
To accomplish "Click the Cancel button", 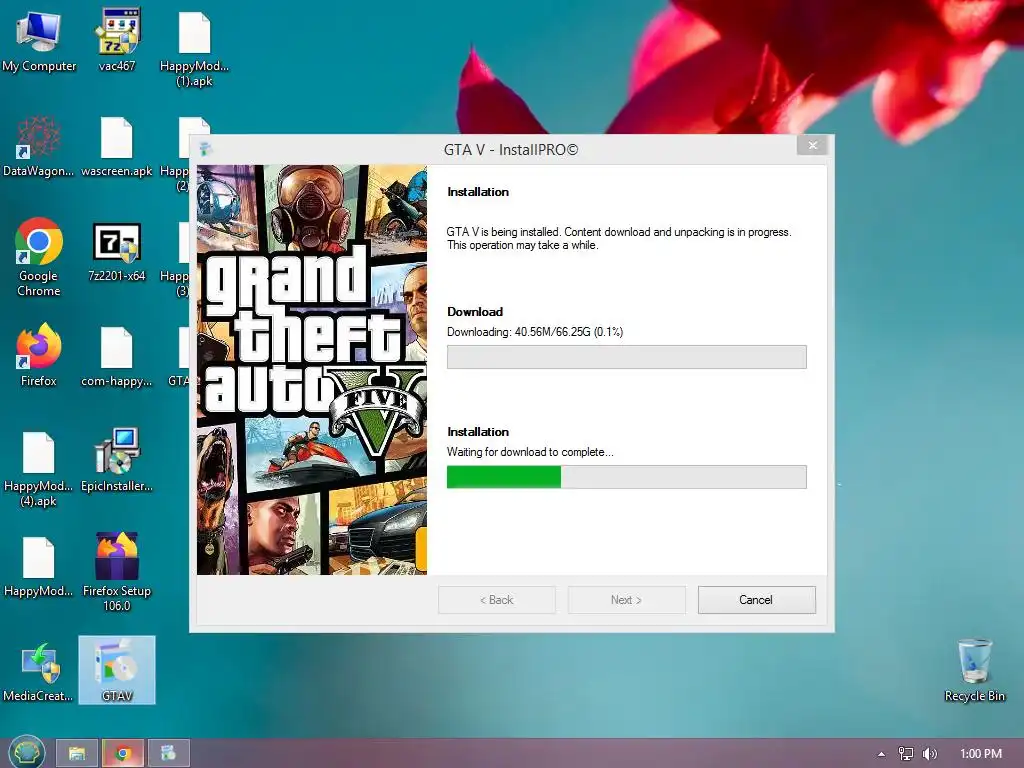I will click(x=756, y=600).
